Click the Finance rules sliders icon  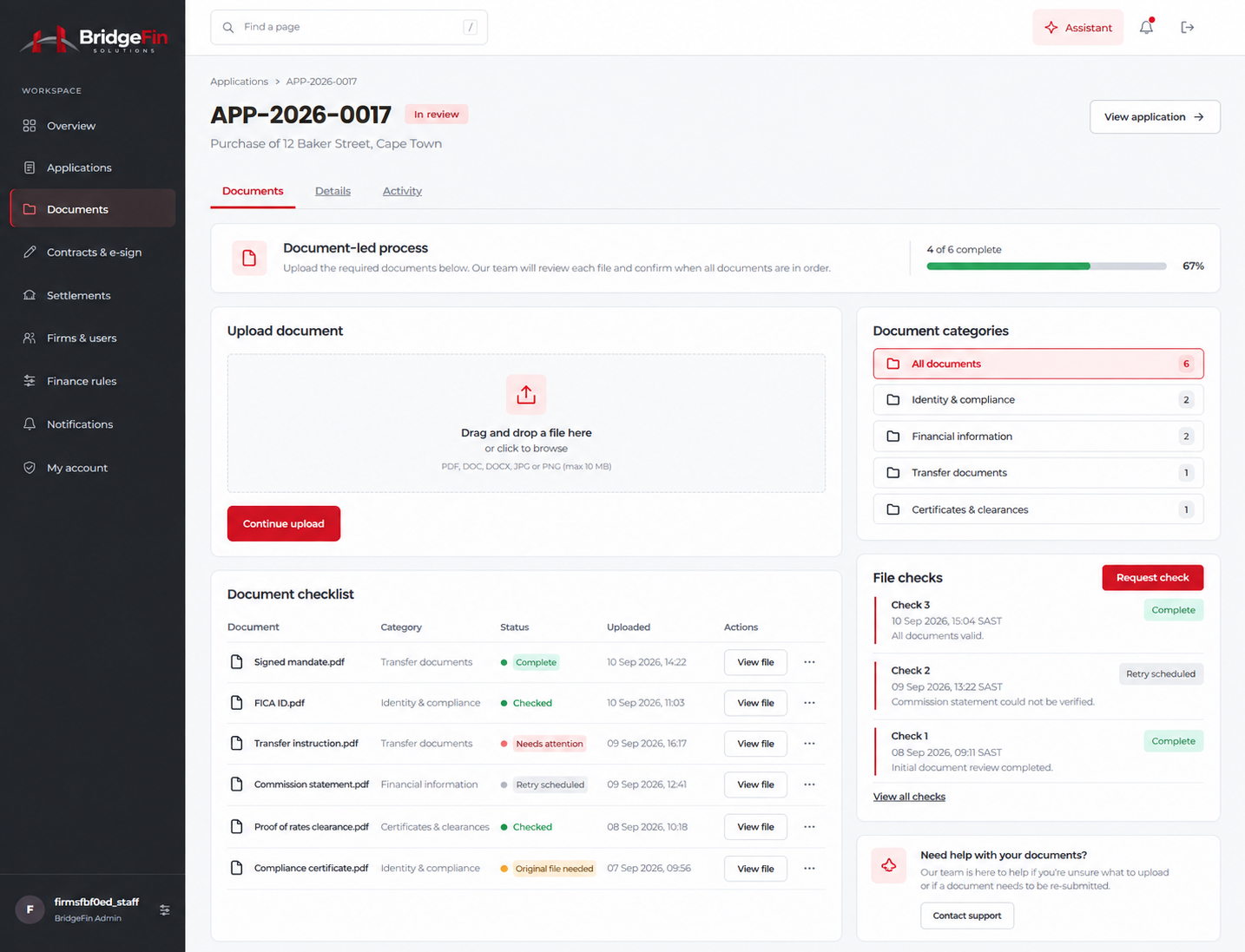[30, 381]
